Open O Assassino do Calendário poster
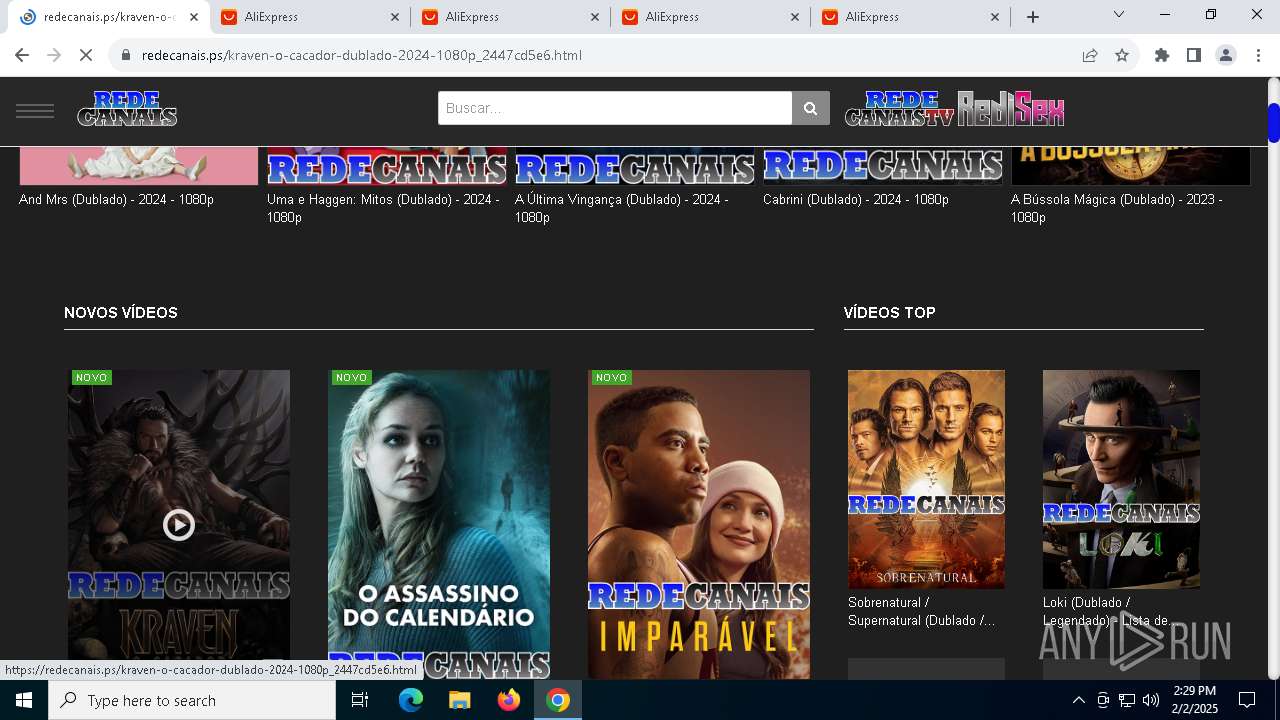 439,525
